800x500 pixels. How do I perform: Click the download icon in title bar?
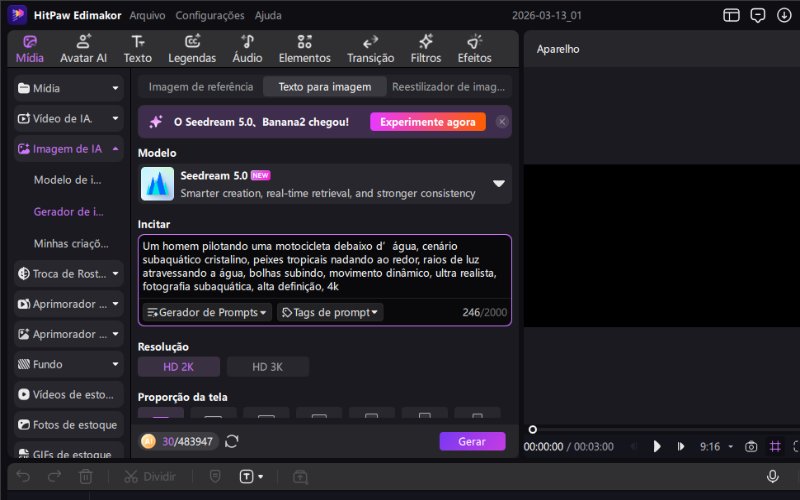click(784, 15)
